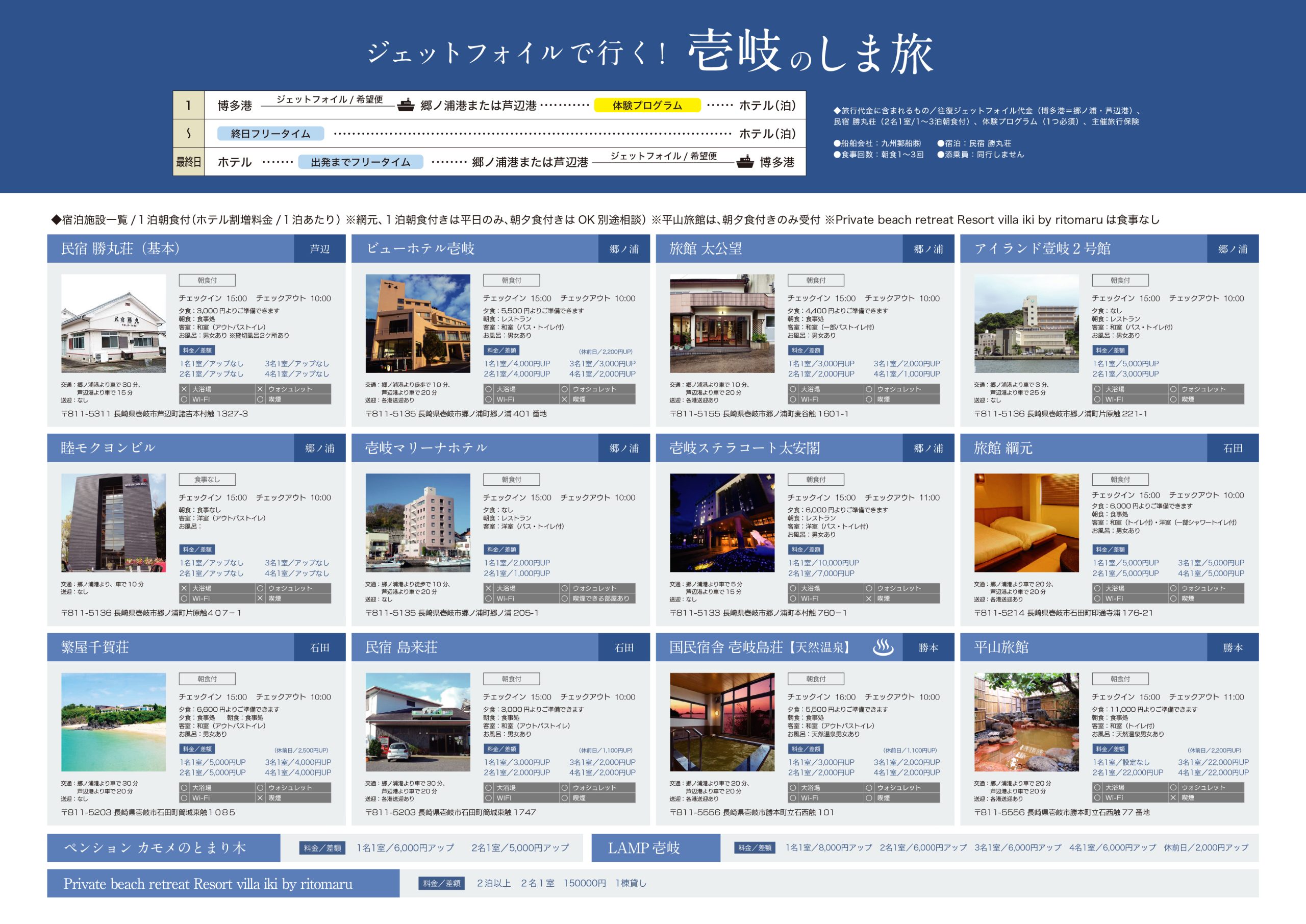Image resolution: width=1306 pixels, height=924 pixels.
Task: Click the ferry icon beside 郷ノ浦港または芦辺港 on day 1
Action: click(x=405, y=105)
